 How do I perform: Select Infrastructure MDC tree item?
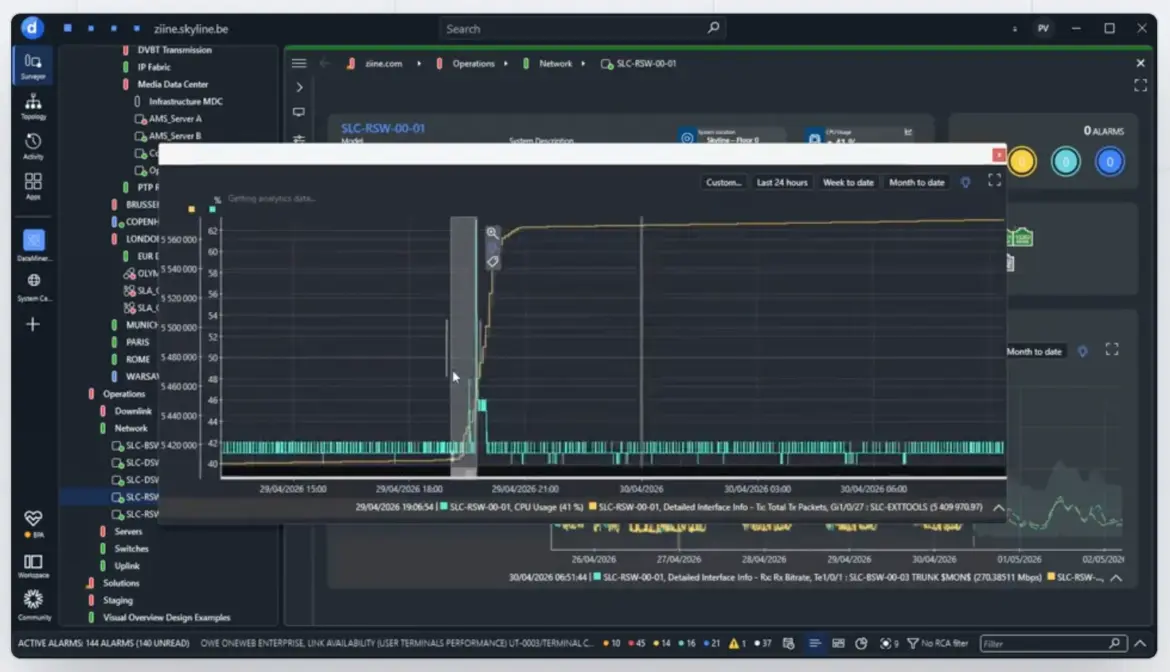tap(185, 101)
